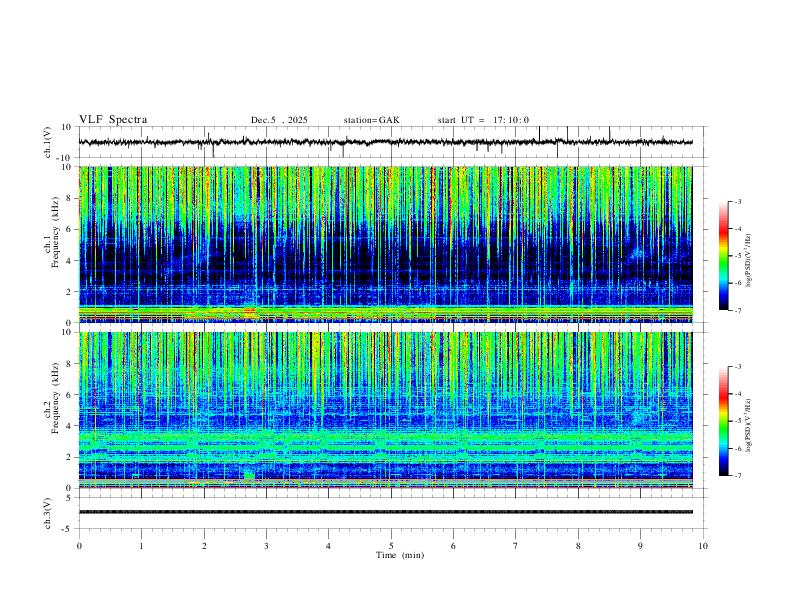The height and width of the screenshot is (612, 792).
Task: Click the ch.1 waveform trace panel
Action: coord(392,142)
